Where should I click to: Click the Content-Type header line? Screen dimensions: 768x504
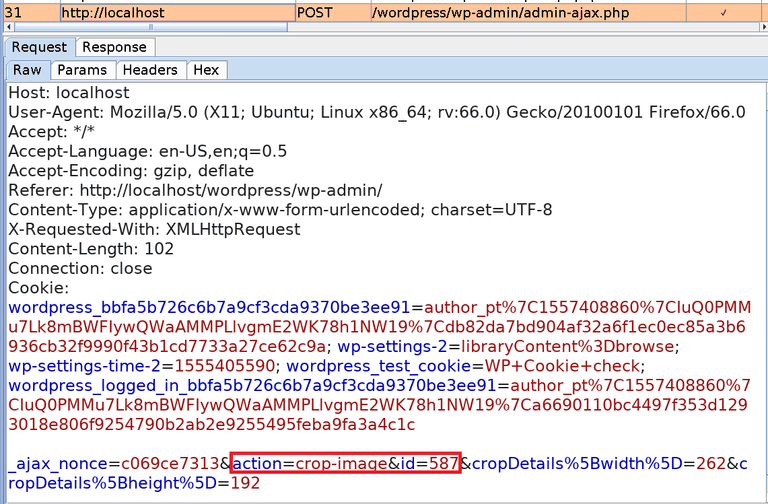280,210
